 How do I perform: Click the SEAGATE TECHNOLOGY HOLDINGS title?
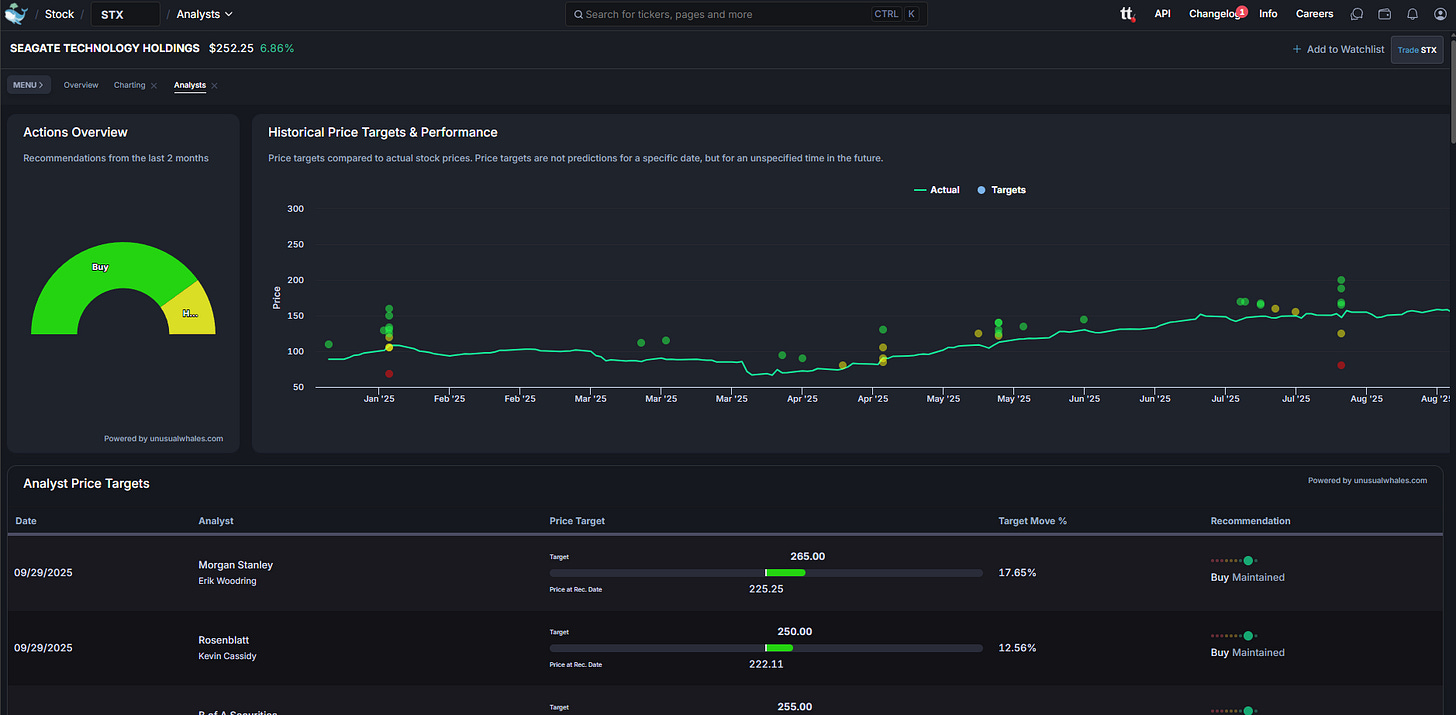[104, 48]
